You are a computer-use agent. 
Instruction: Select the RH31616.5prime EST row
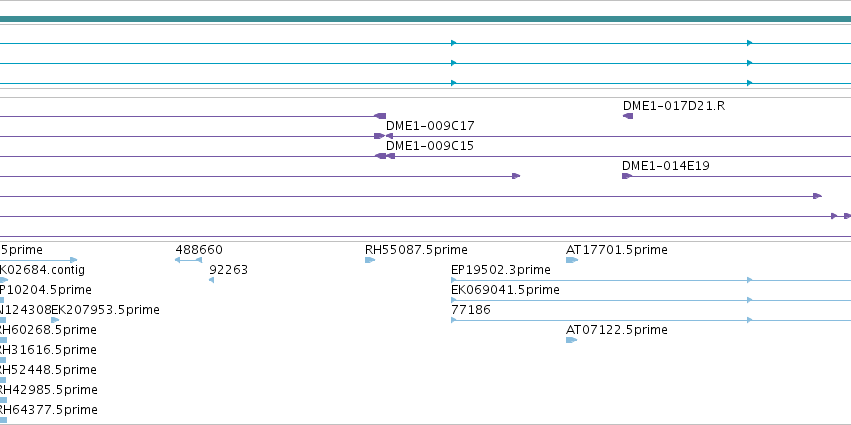tap(48, 350)
